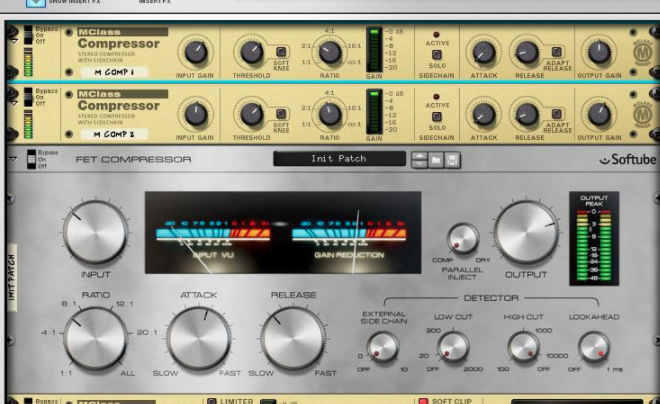Toggle the Soft Clip button at bottom

[x=423, y=401]
